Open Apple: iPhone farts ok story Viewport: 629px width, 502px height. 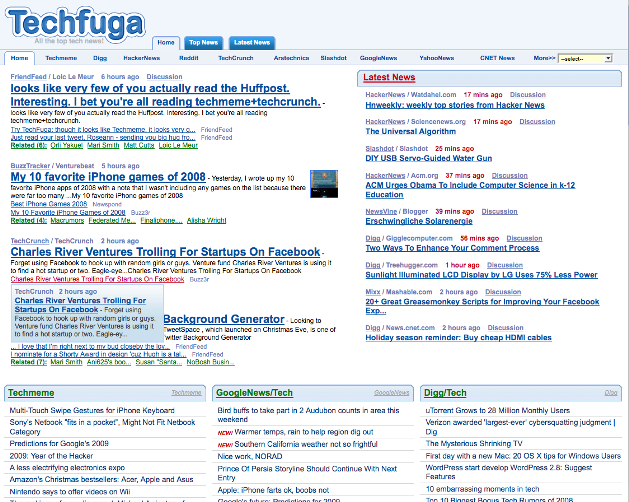(273, 490)
